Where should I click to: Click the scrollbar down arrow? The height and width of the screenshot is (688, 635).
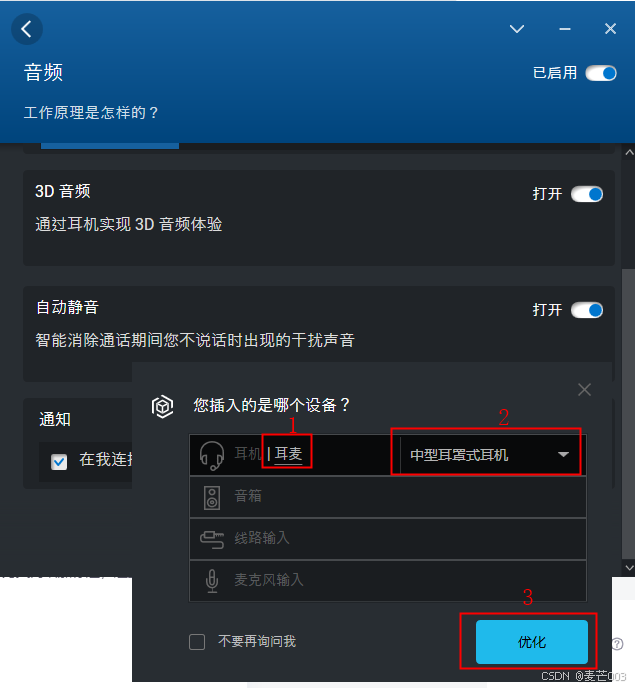[629, 568]
